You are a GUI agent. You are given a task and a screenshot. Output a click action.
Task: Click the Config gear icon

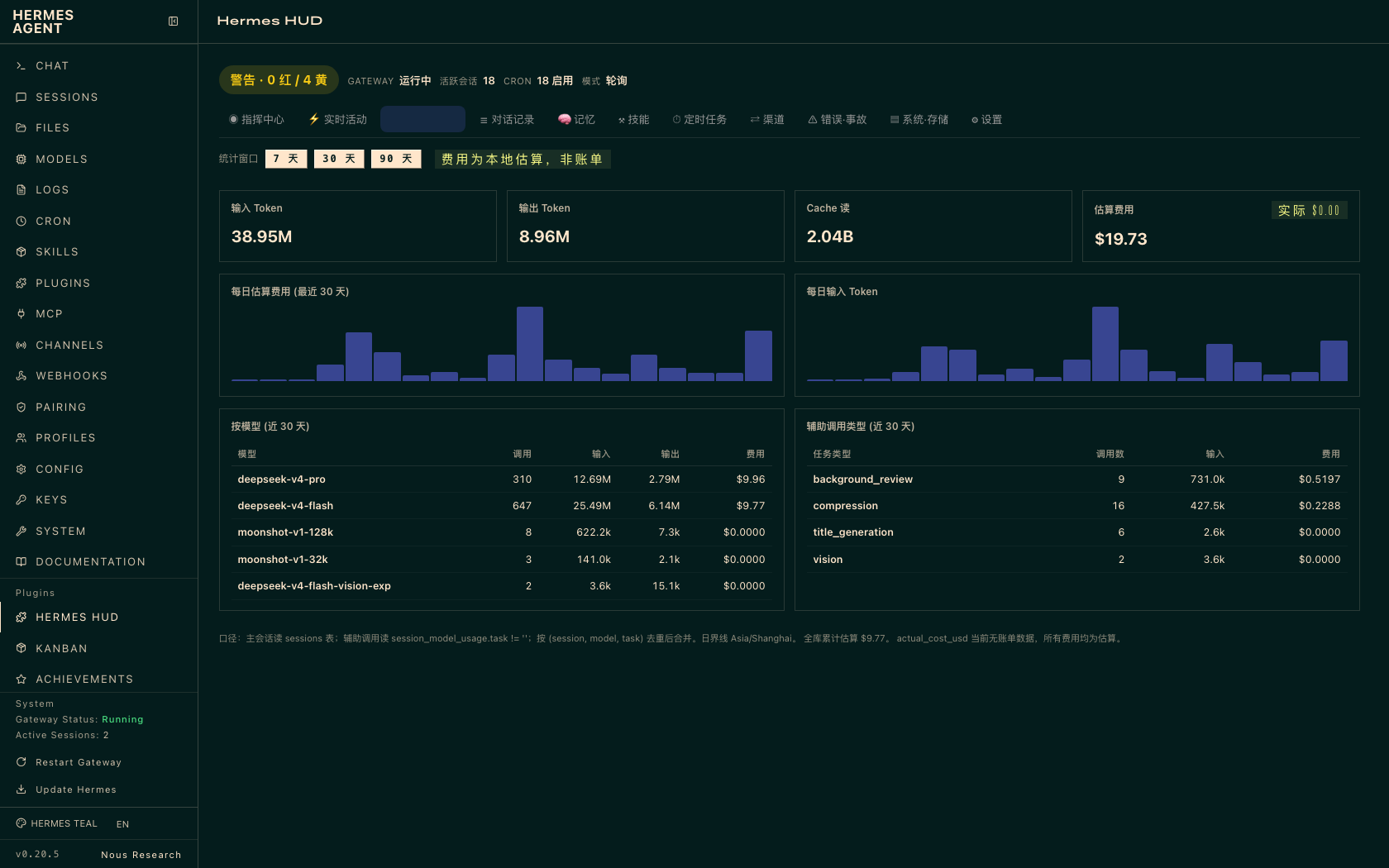21,470
